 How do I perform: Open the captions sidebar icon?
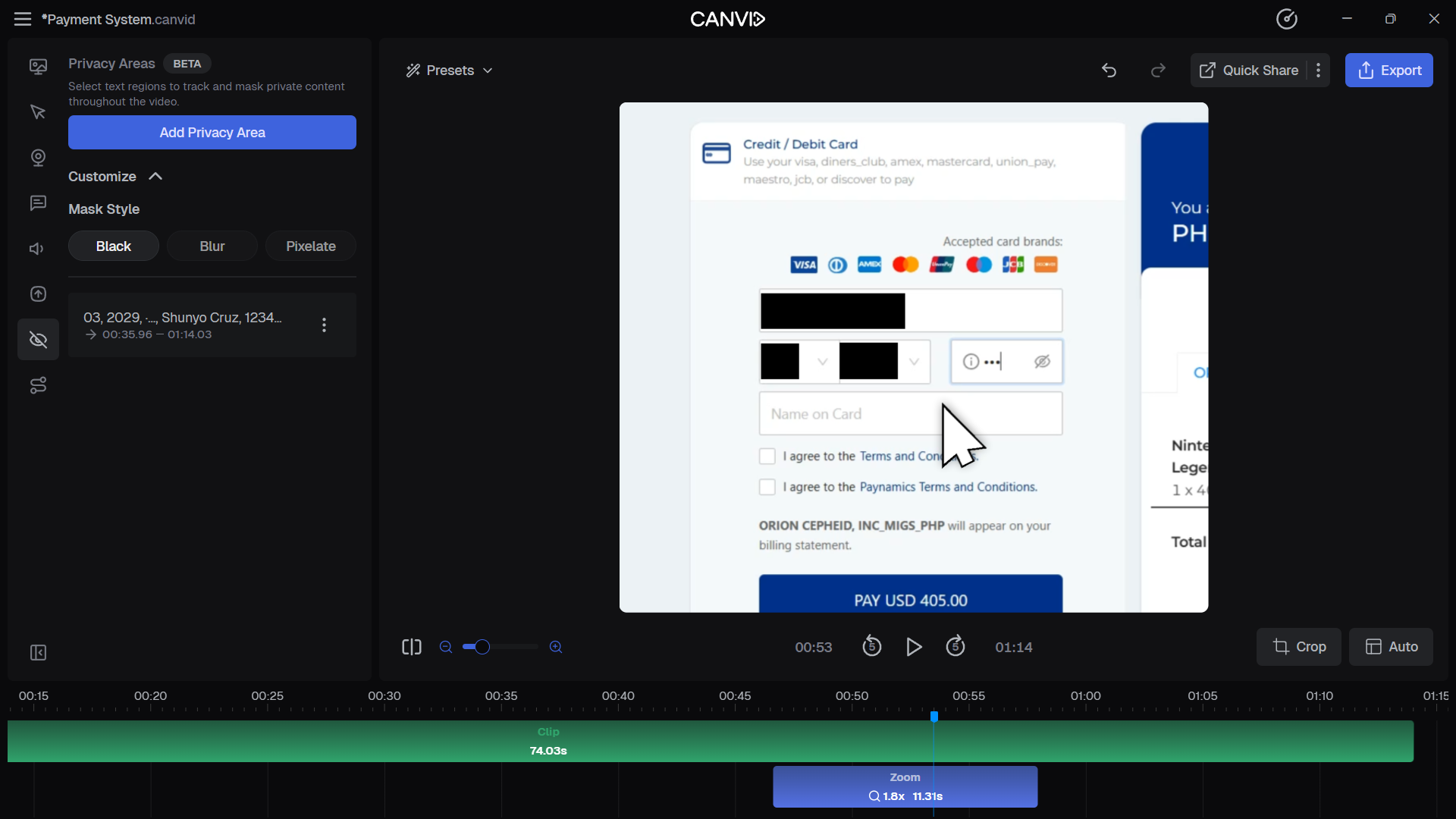(38, 203)
